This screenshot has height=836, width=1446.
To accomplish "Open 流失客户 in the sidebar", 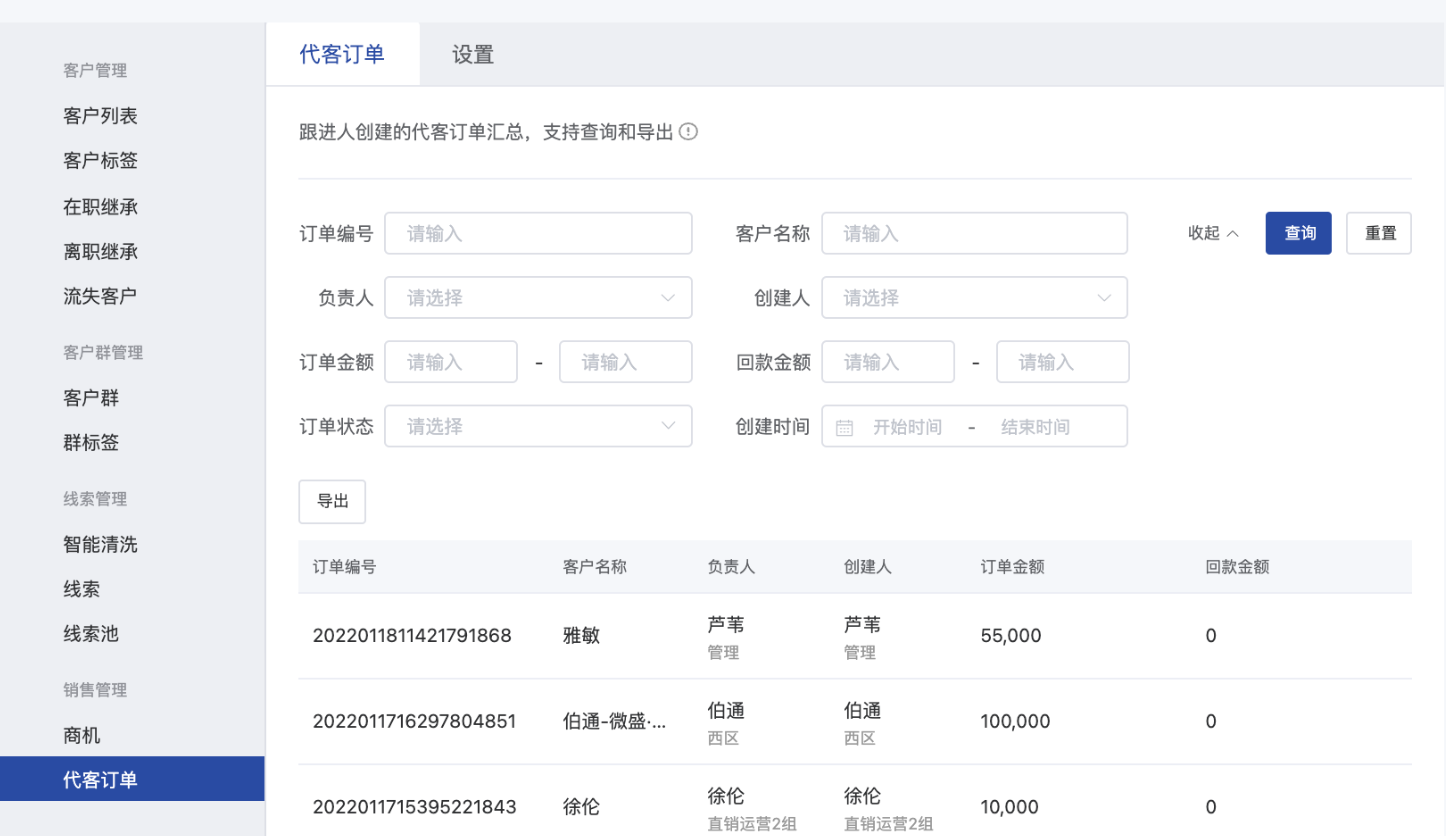I will tap(100, 296).
